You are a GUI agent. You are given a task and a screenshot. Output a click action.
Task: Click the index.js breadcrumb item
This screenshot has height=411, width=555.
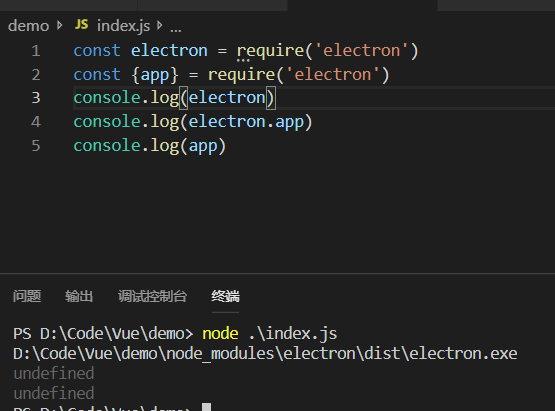point(124,26)
